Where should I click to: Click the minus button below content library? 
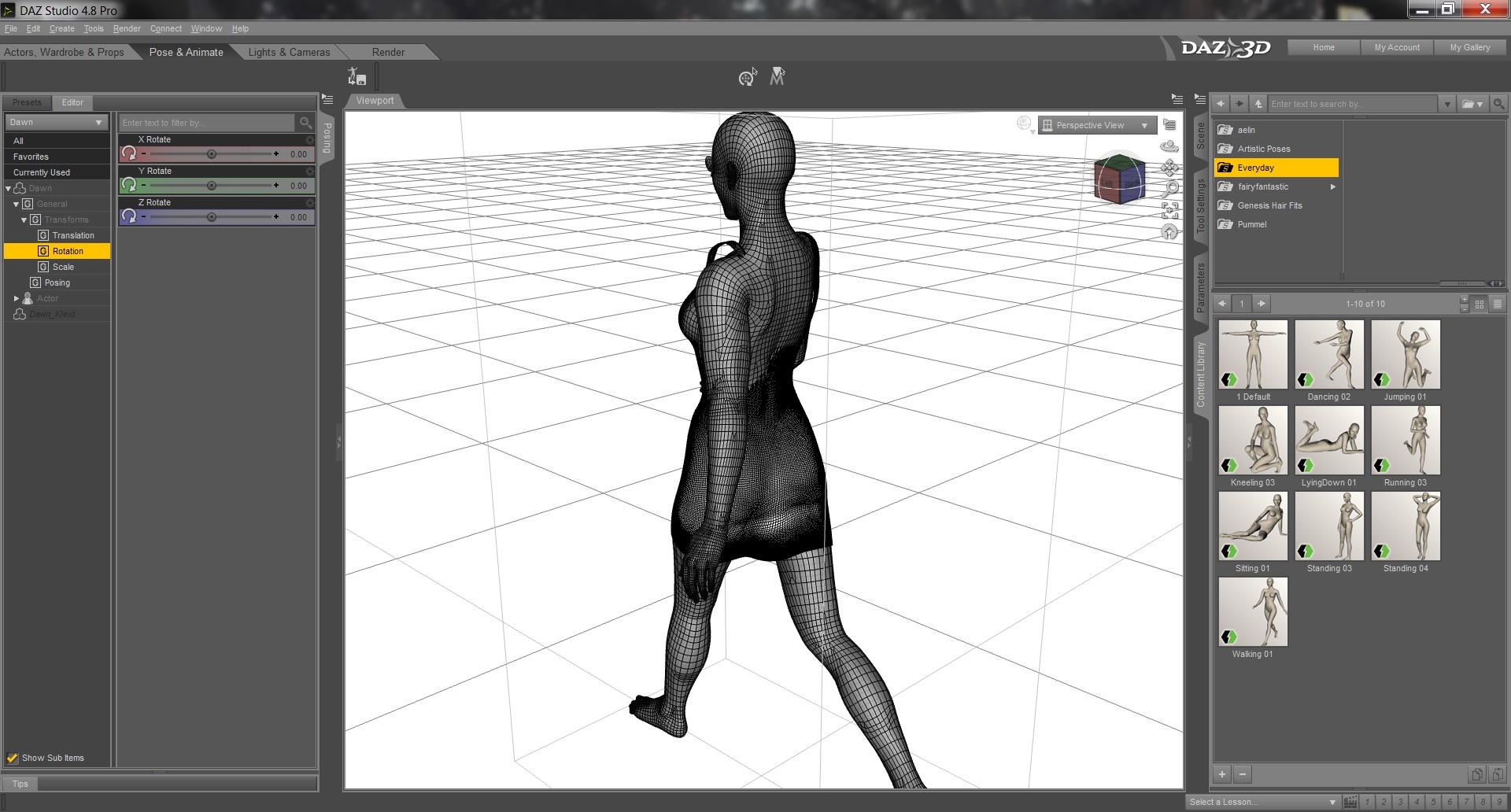tap(1243, 774)
